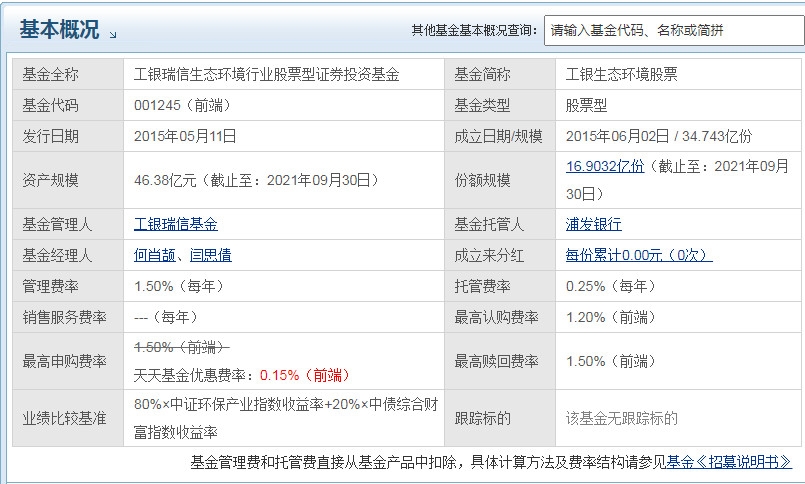805x484 pixels.
Task: Select the 份额规模 label
Action: coord(482,180)
